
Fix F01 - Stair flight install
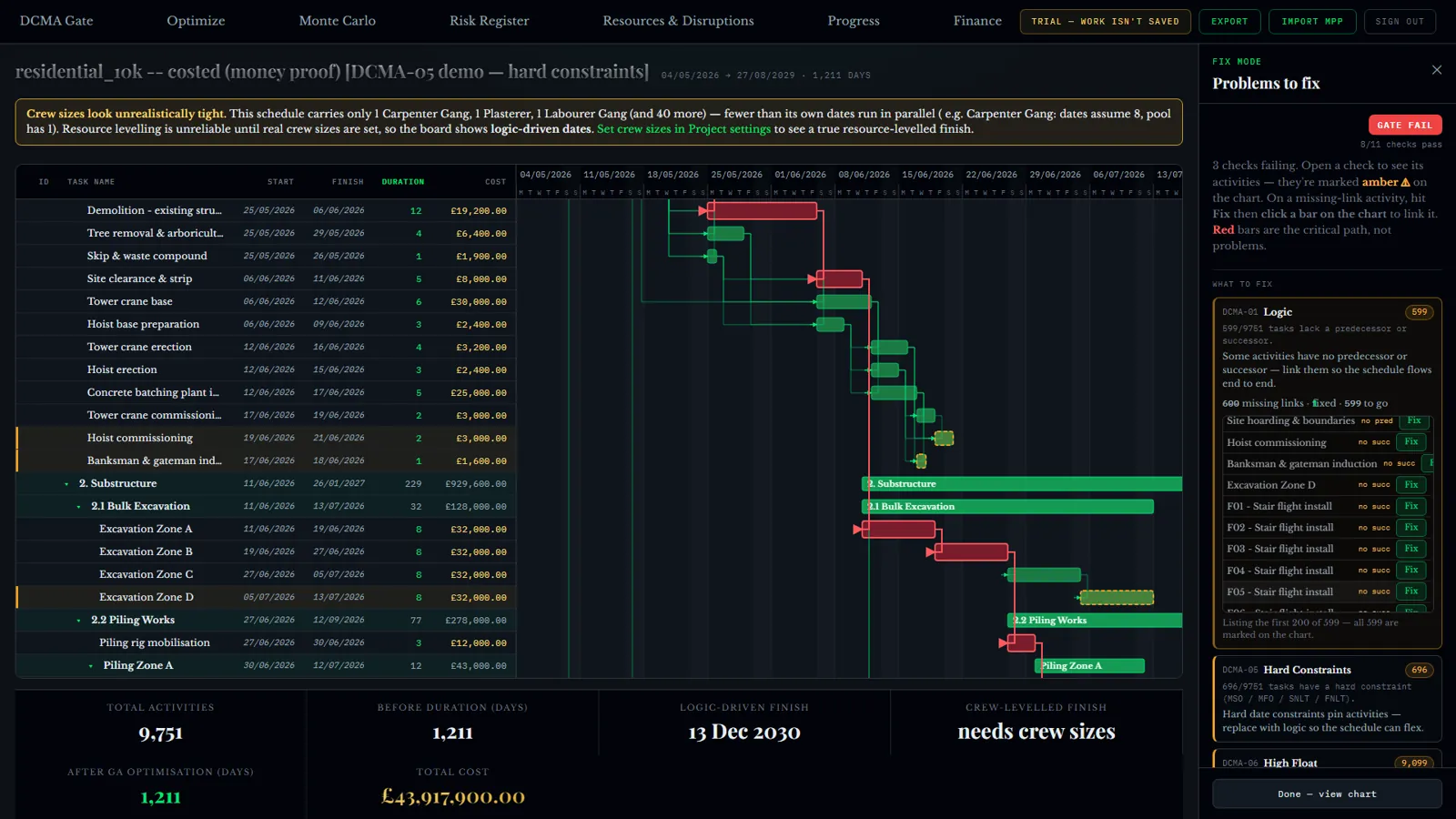(x=1410, y=506)
